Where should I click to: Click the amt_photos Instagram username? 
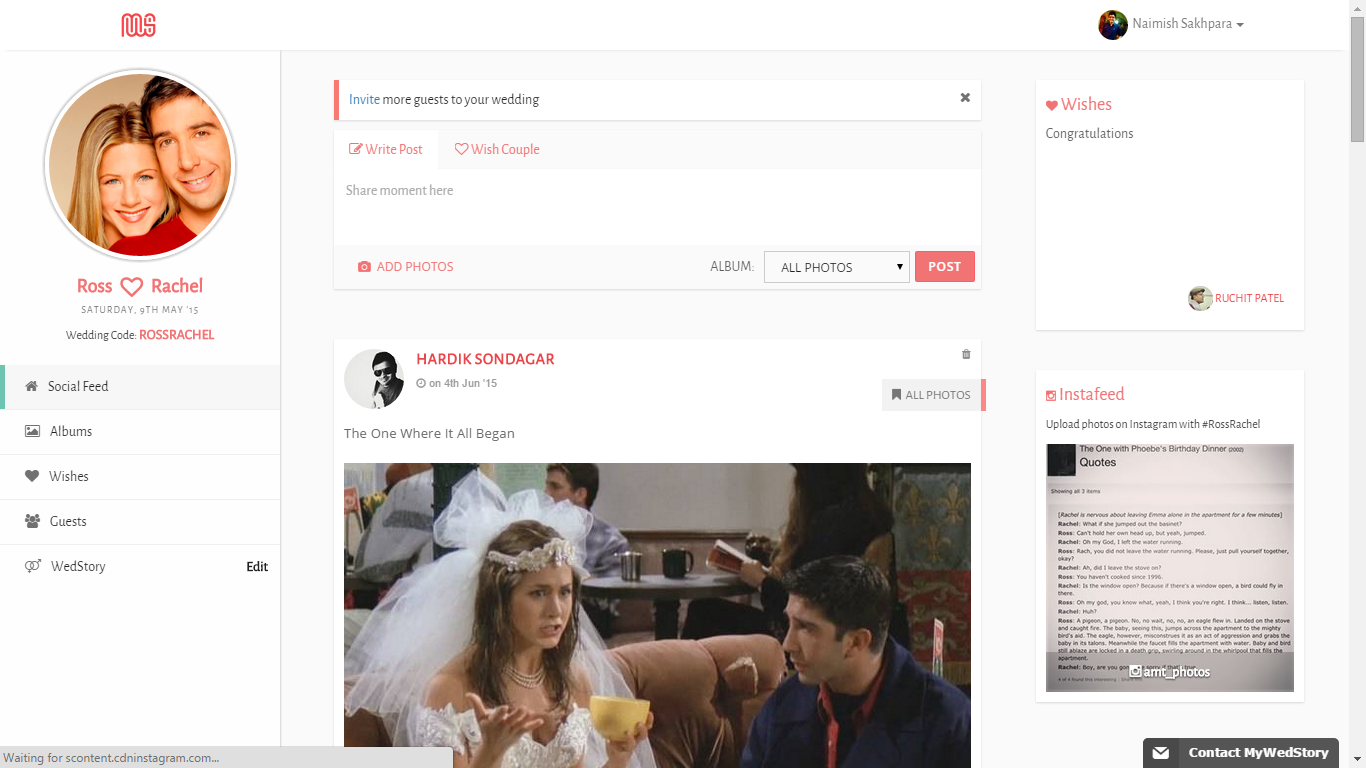click(x=1177, y=672)
